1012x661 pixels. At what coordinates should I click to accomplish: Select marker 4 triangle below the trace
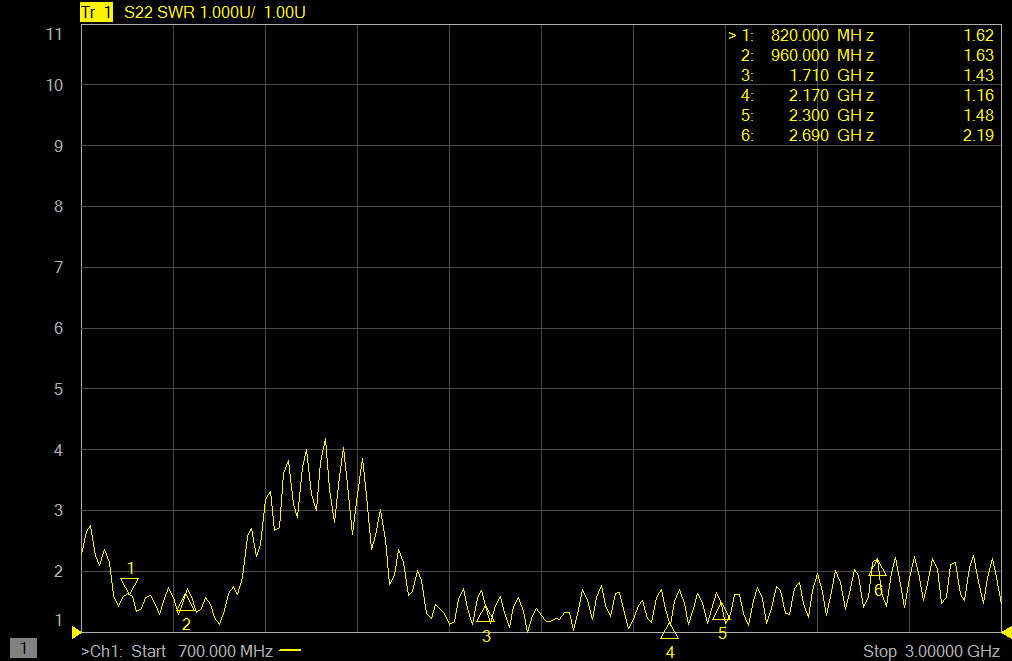point(669,631)
